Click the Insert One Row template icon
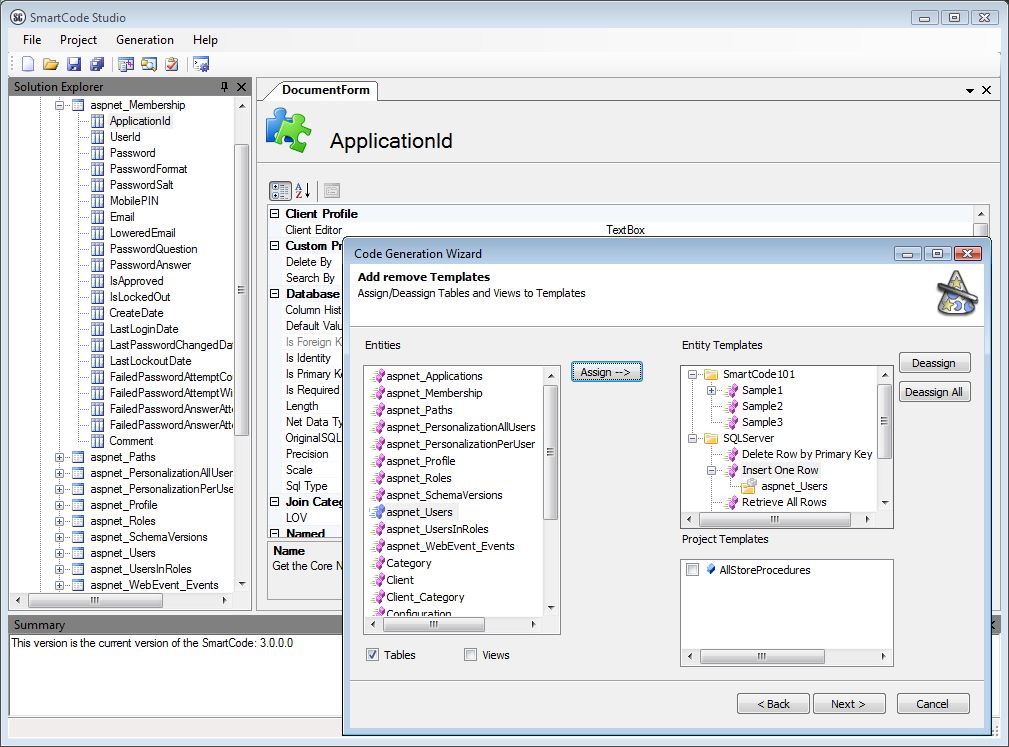The width and height of the screenshot is (1009, 747). click(732, 470)
